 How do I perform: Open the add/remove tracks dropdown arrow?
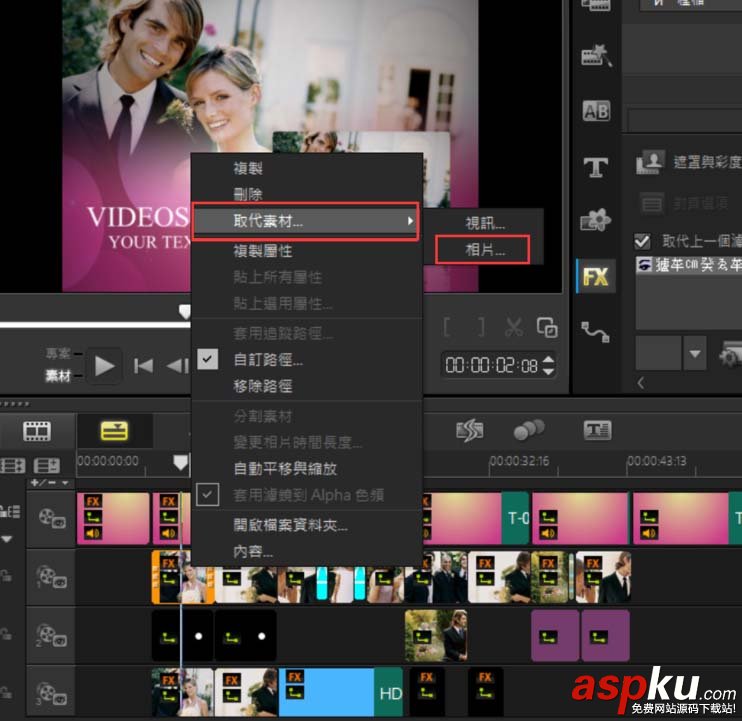[x=65, y=483]
